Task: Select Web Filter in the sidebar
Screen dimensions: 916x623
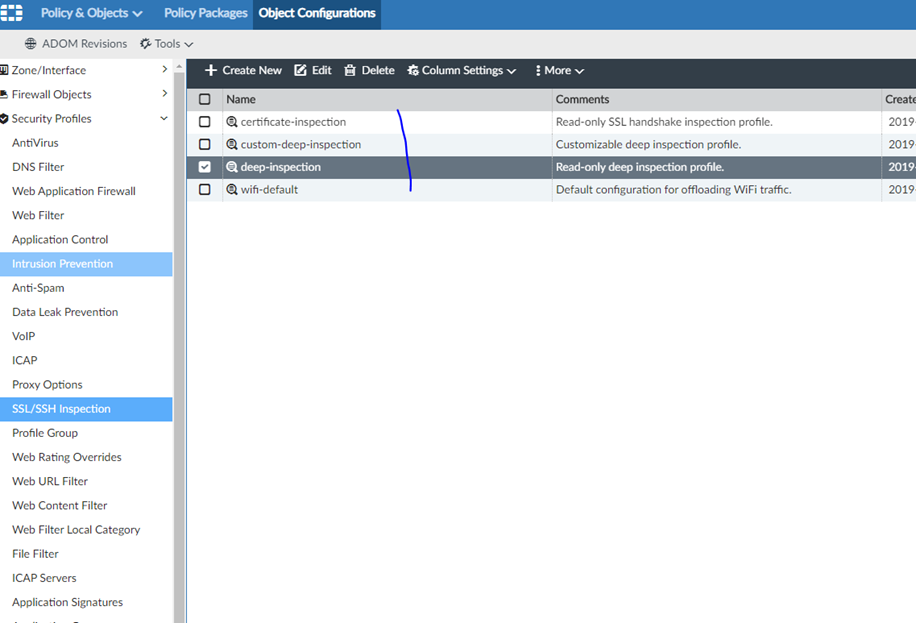Action: point(38,215)
